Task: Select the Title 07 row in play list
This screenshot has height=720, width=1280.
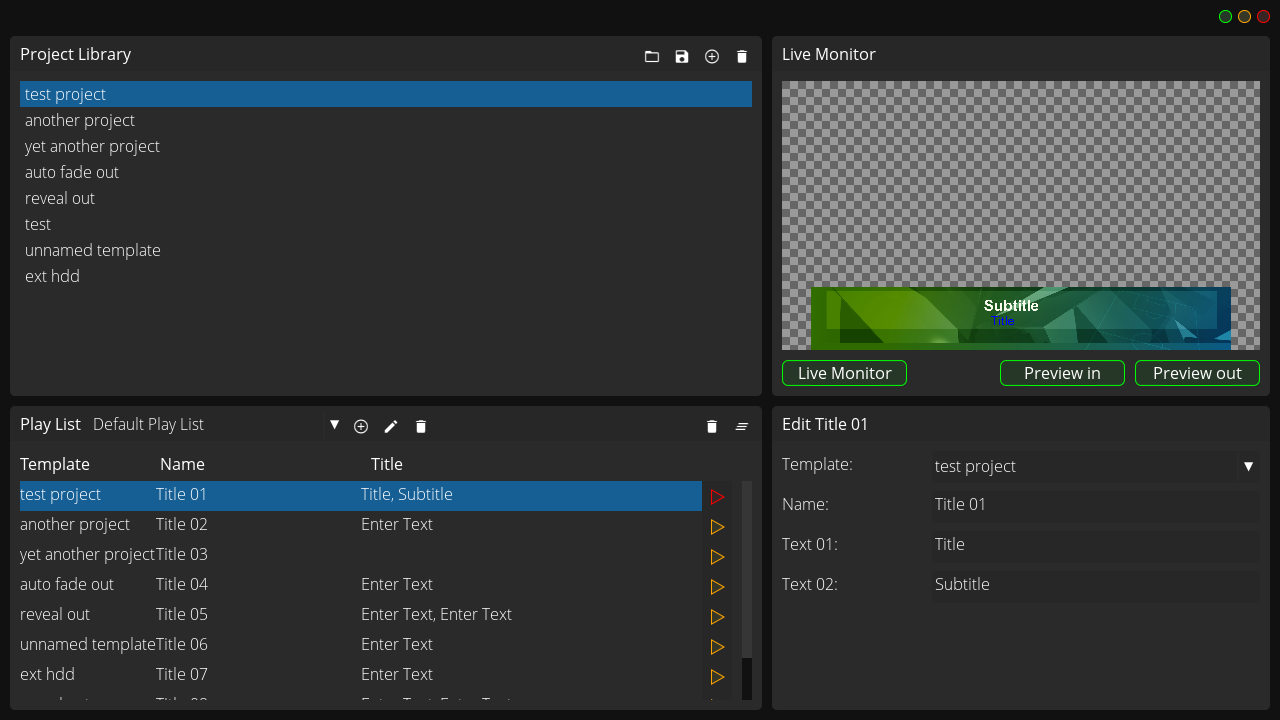Action: (x=361, y=676)
